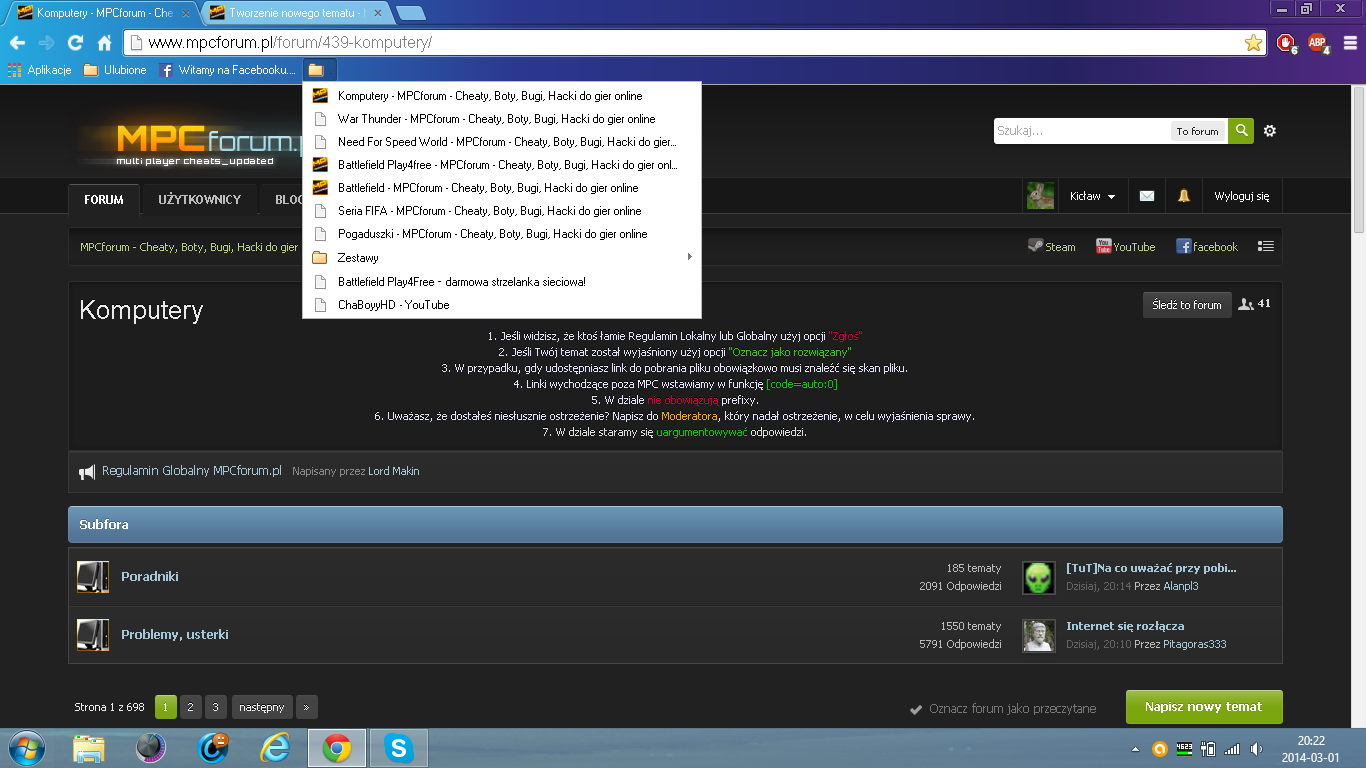1366x768 pixels.
Task: Click the green forum search magnifier button
Action: pos(1241,131)
